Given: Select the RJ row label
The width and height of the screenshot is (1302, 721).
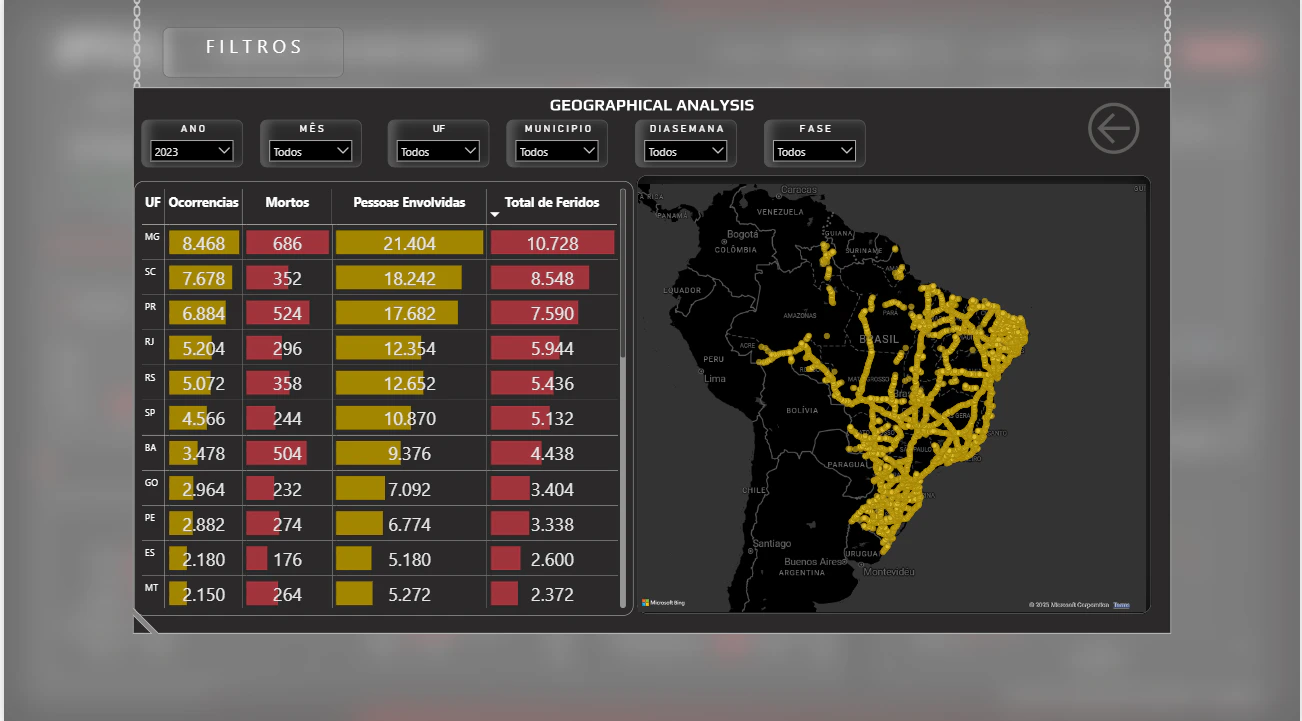Looking at the screenshot, I should pos(149,342).
